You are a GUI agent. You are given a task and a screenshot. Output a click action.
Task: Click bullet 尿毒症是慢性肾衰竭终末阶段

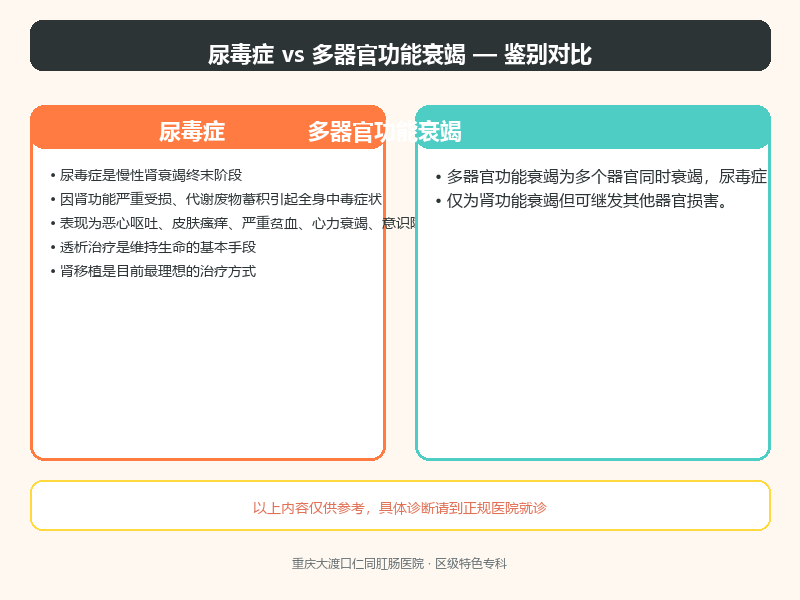click(146, 175)
